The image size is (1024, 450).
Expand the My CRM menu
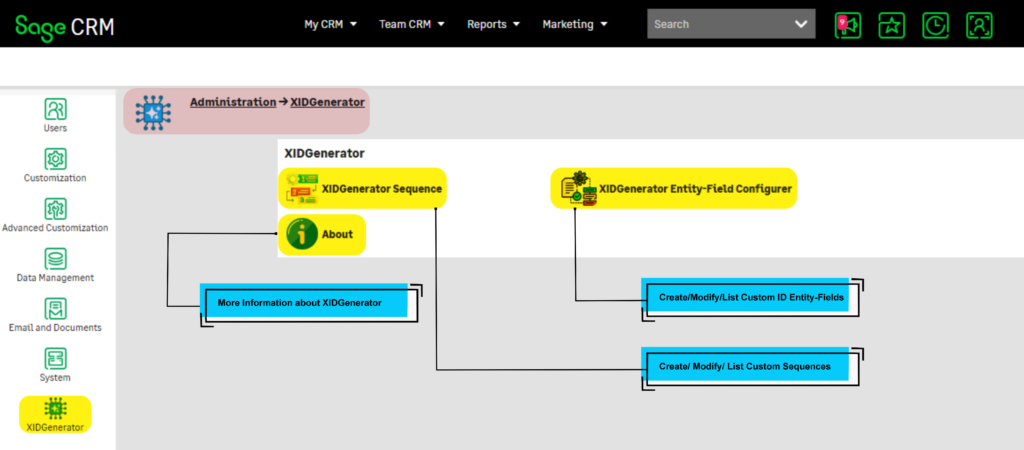click(330, 24)
